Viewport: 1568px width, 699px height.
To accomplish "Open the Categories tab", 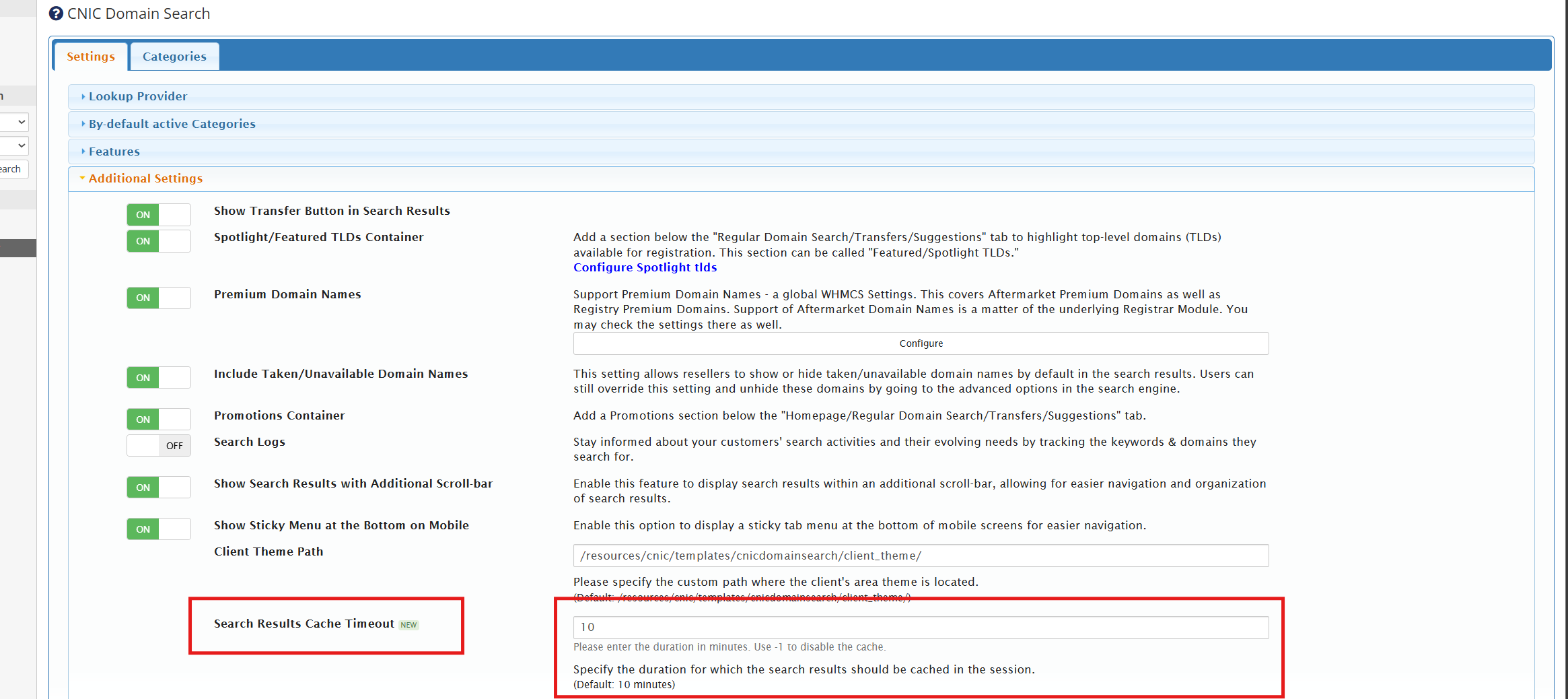I will [174, 57].
